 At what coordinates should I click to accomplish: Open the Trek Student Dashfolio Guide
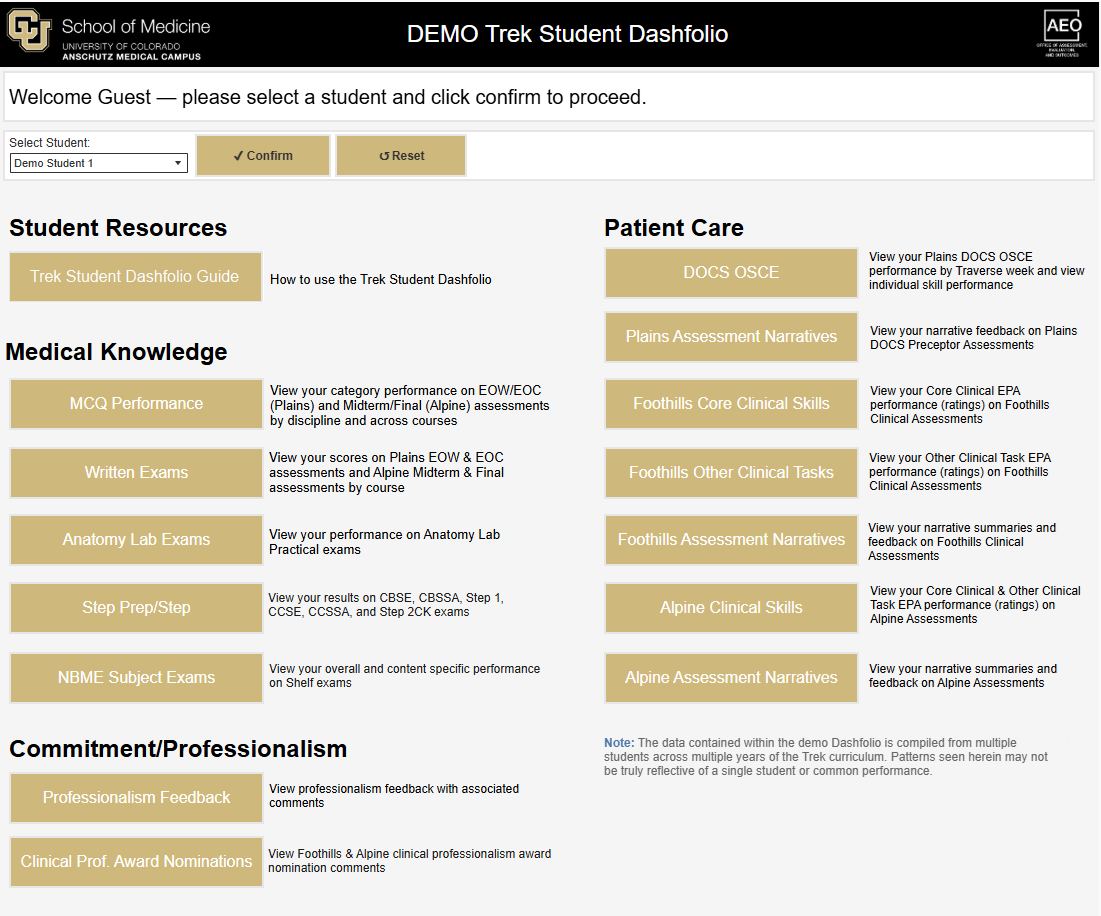pos(135,277)
